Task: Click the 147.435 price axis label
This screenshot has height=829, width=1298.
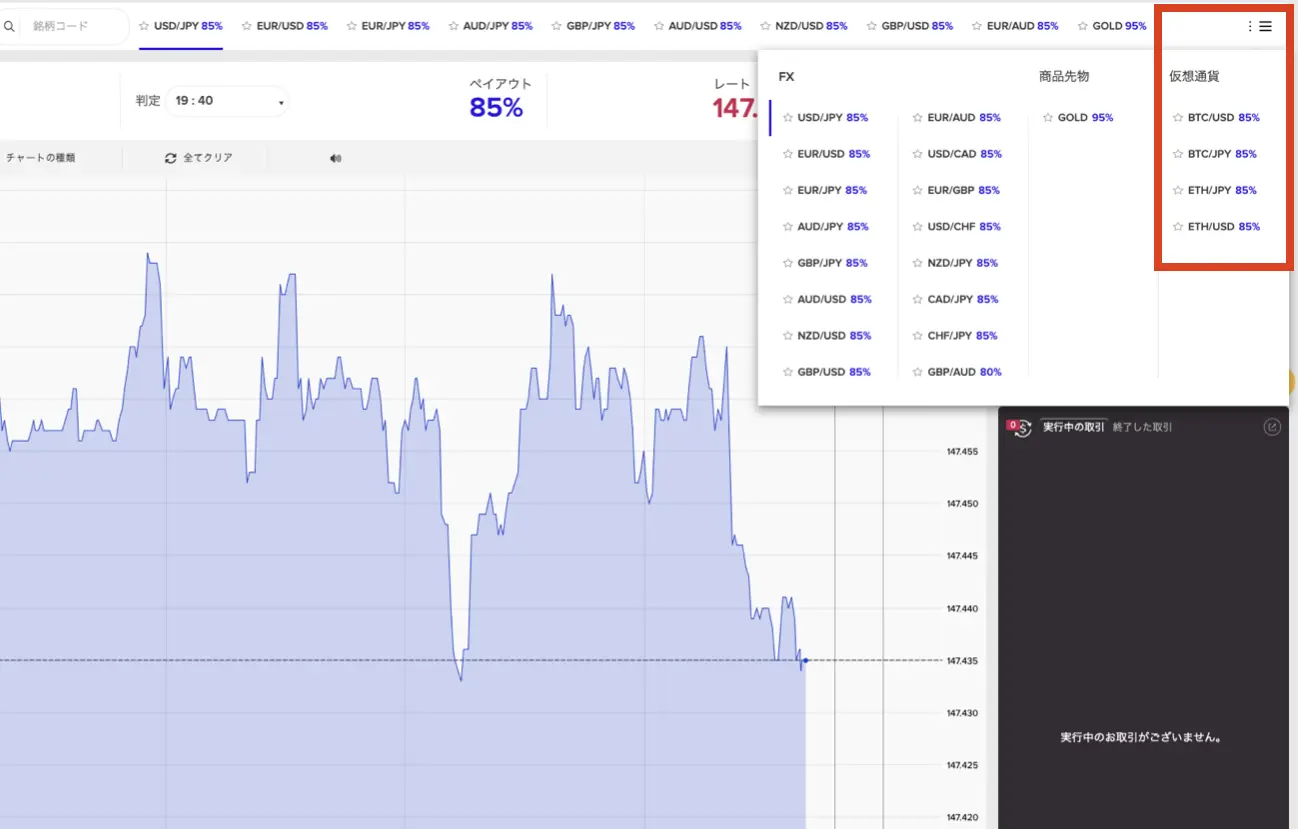Action: [962, 661]
